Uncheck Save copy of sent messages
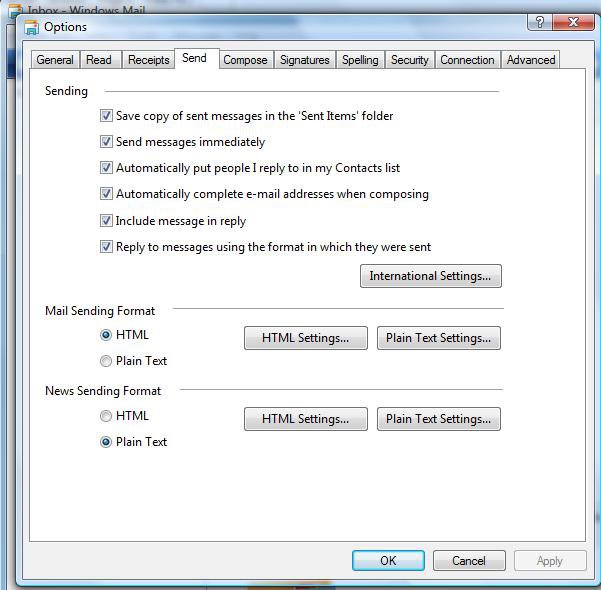The height and width of the screenshot is (590, 601). coord(106,115)
